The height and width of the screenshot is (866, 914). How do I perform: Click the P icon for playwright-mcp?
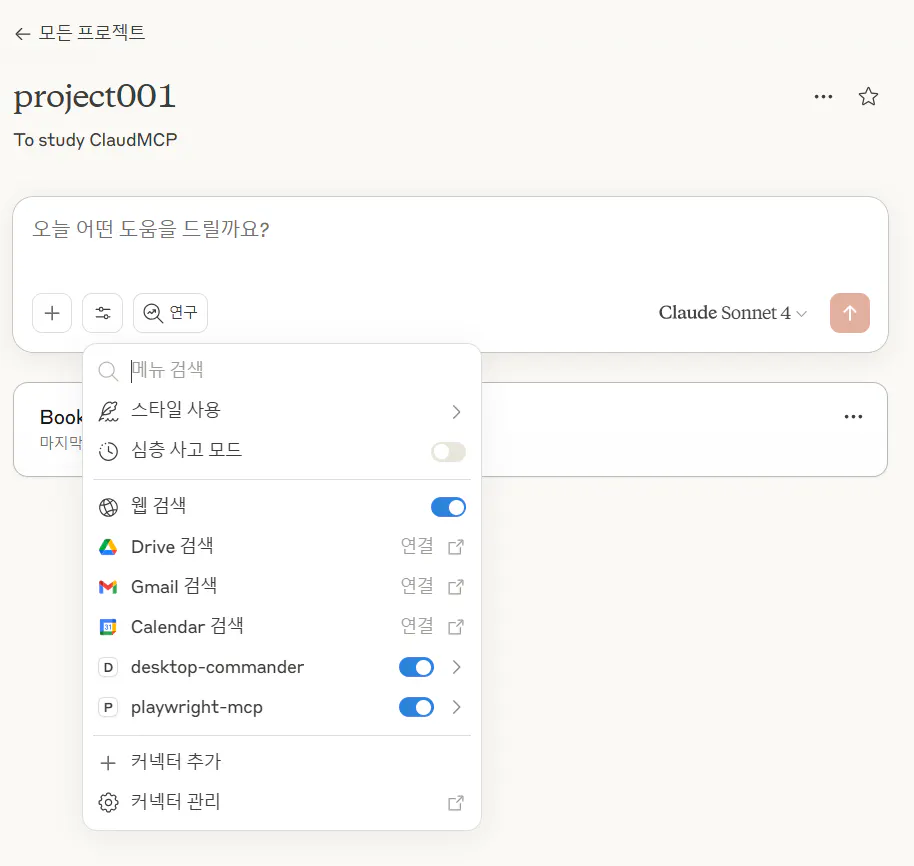tap(108, 707)
